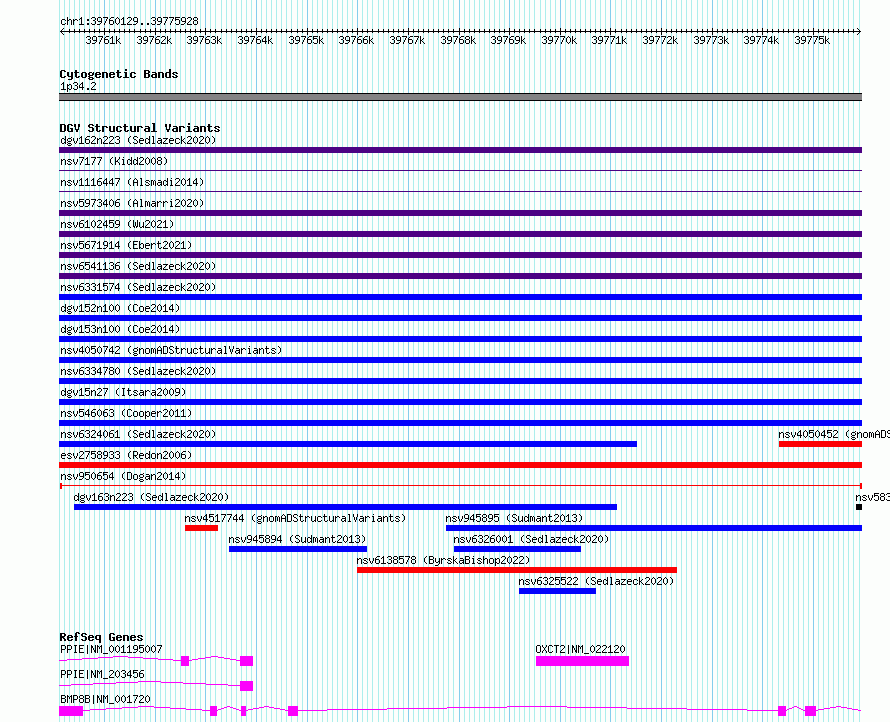Select nsv950654 (Dogan2014) label
Viewport: 890px width, 722px height.
pyautogui.click(x=123, y=476)
